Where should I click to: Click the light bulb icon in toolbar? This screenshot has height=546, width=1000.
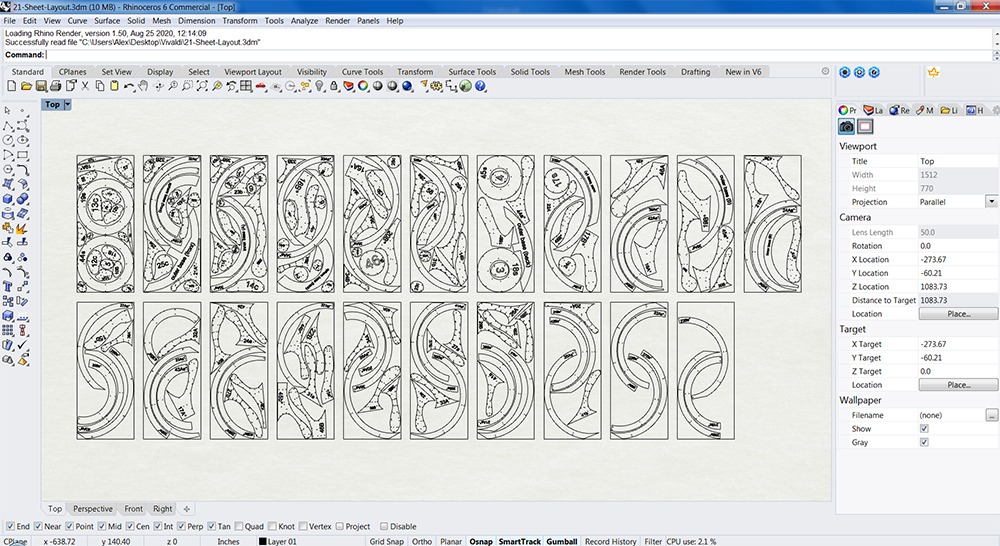[x=319, y=87]
